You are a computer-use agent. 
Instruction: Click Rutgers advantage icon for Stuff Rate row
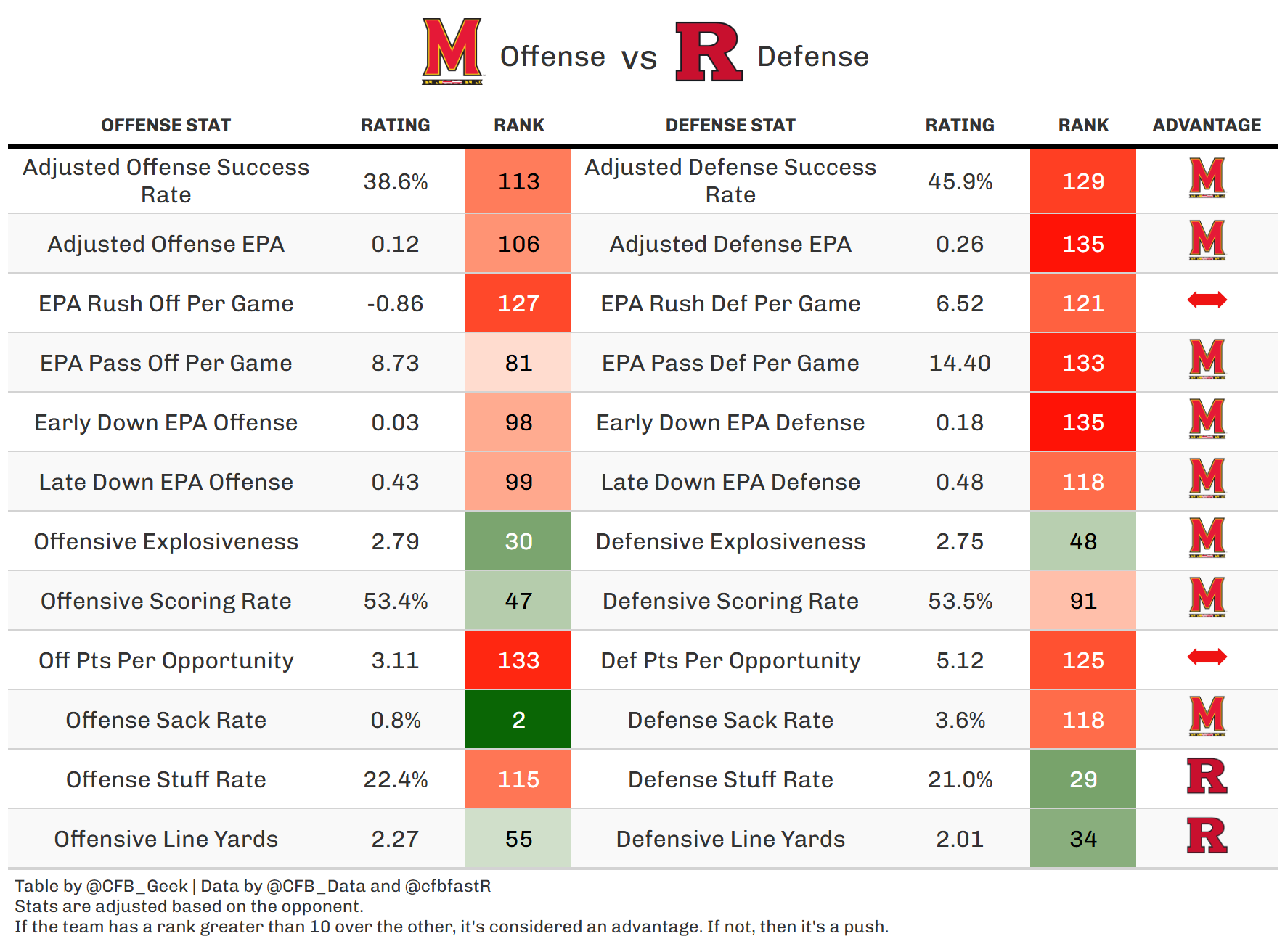pyautogui.click(x=1207, y=776)
